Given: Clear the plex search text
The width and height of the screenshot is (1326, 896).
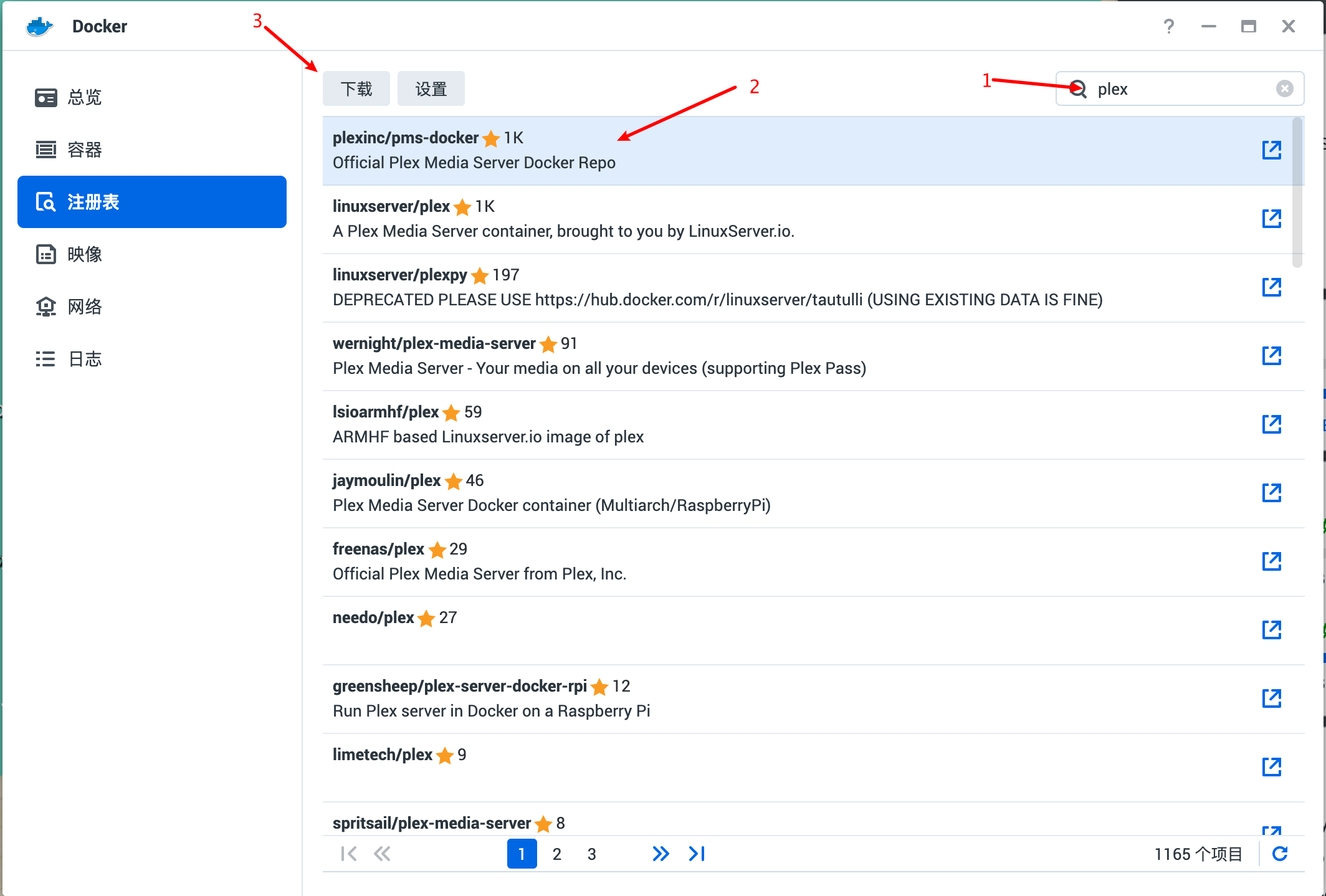Looking at the screenshot, I should pos(1284,88).
